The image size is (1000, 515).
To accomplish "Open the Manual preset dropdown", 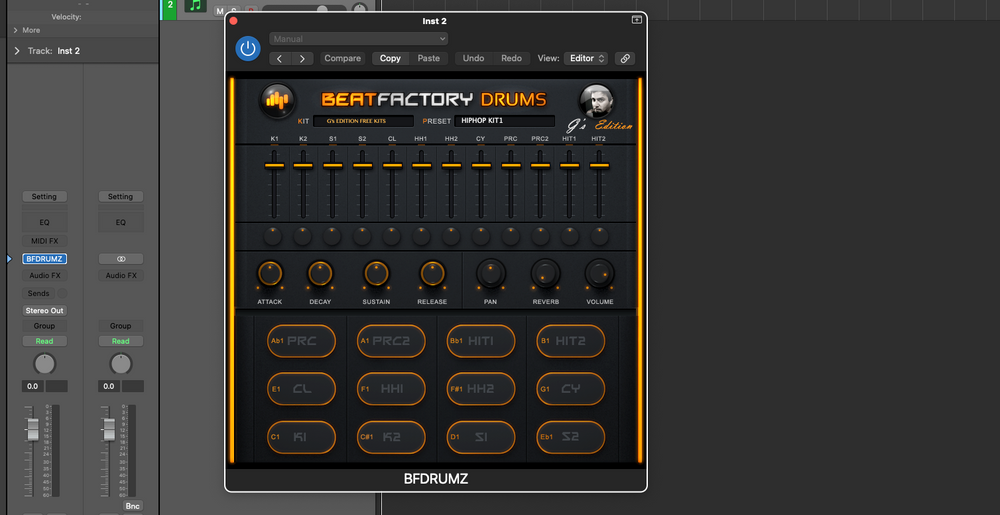I will pos(358,39).
